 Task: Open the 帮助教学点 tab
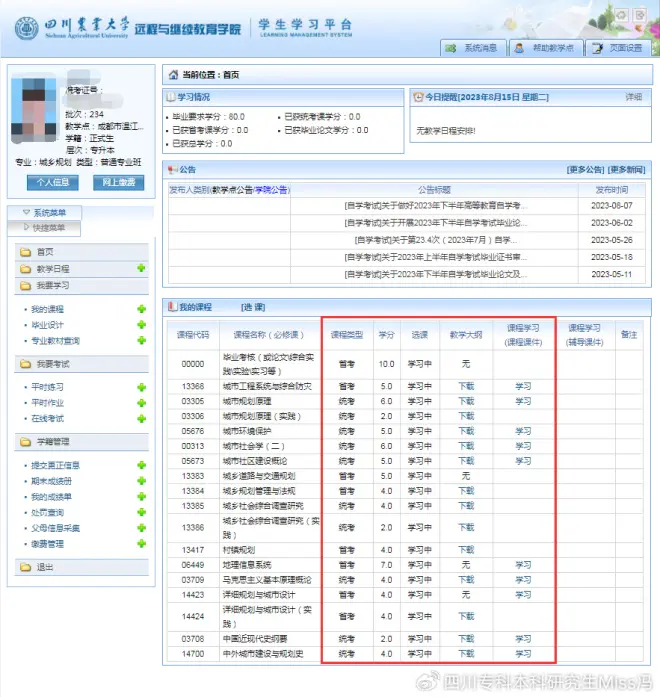tap(545, 48)
